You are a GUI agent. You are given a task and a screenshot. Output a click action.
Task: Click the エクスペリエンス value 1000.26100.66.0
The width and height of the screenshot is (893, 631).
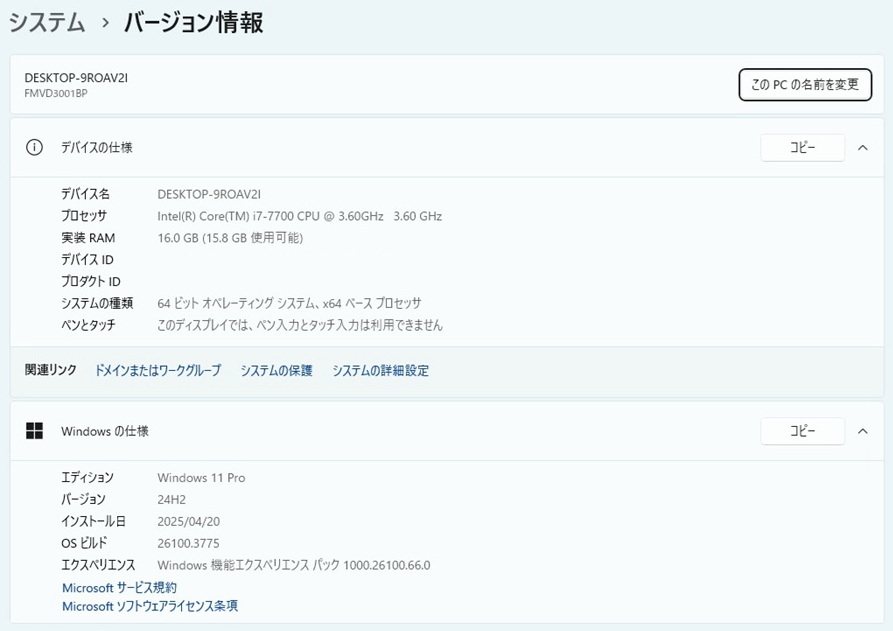(294, 565)
